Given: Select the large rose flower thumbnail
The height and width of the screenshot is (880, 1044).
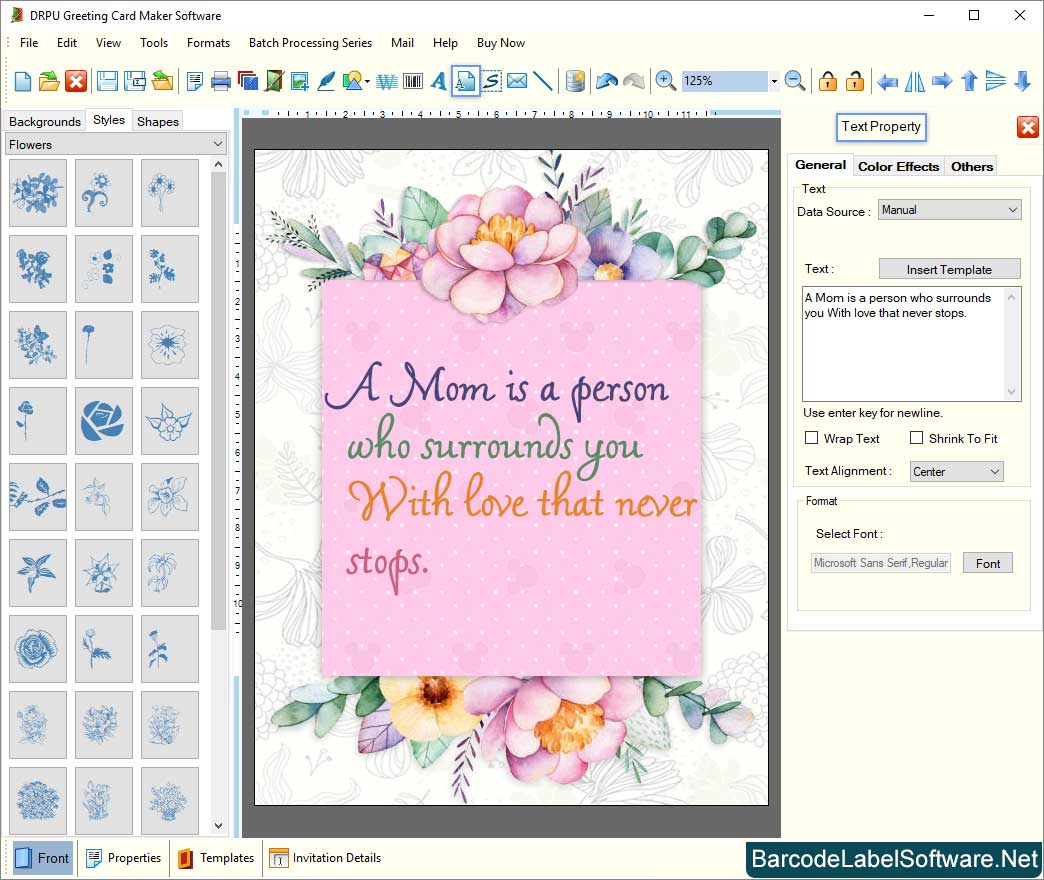Looking at the screenshot, I should (103, 421).
